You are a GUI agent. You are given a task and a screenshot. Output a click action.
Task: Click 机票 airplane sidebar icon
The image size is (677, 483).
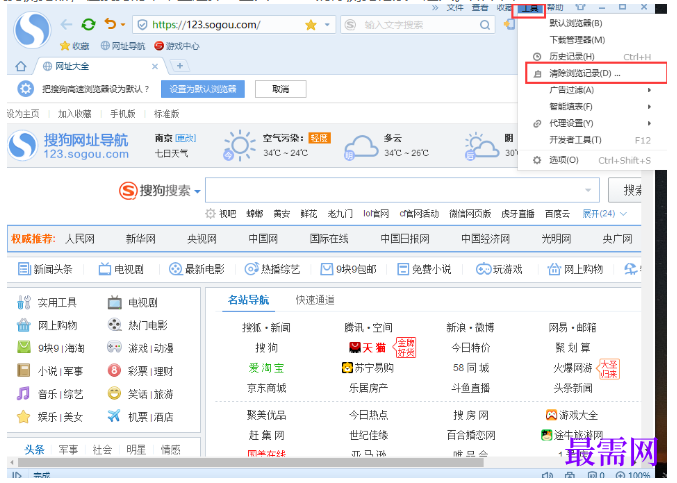114,416
